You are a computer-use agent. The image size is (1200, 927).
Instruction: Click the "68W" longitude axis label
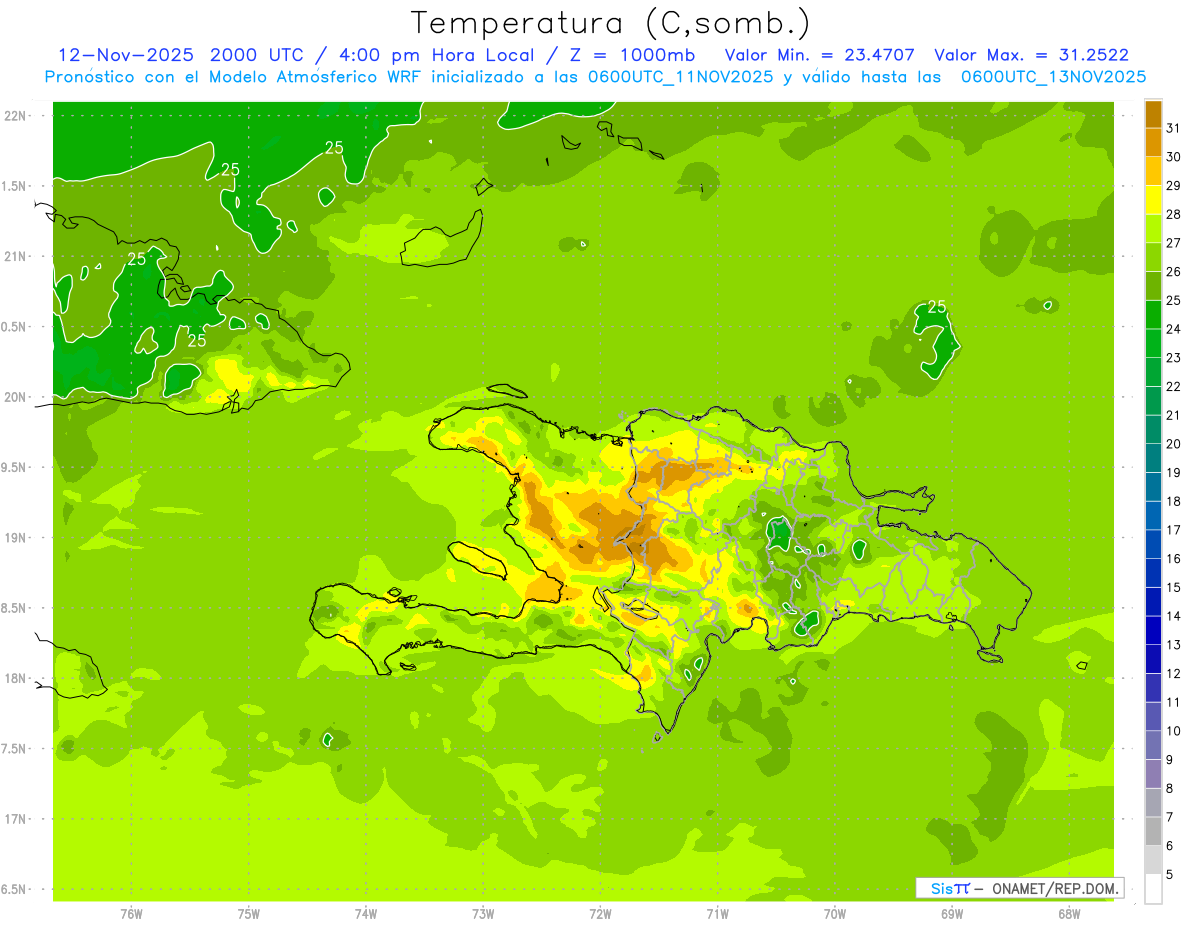click(1069, 914)
